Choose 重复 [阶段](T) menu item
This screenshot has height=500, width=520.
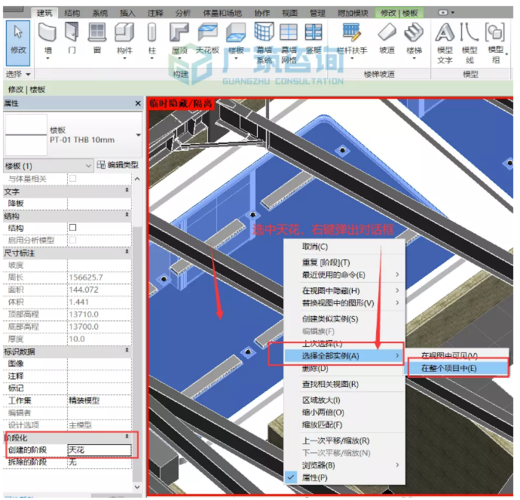pos(345,263)
